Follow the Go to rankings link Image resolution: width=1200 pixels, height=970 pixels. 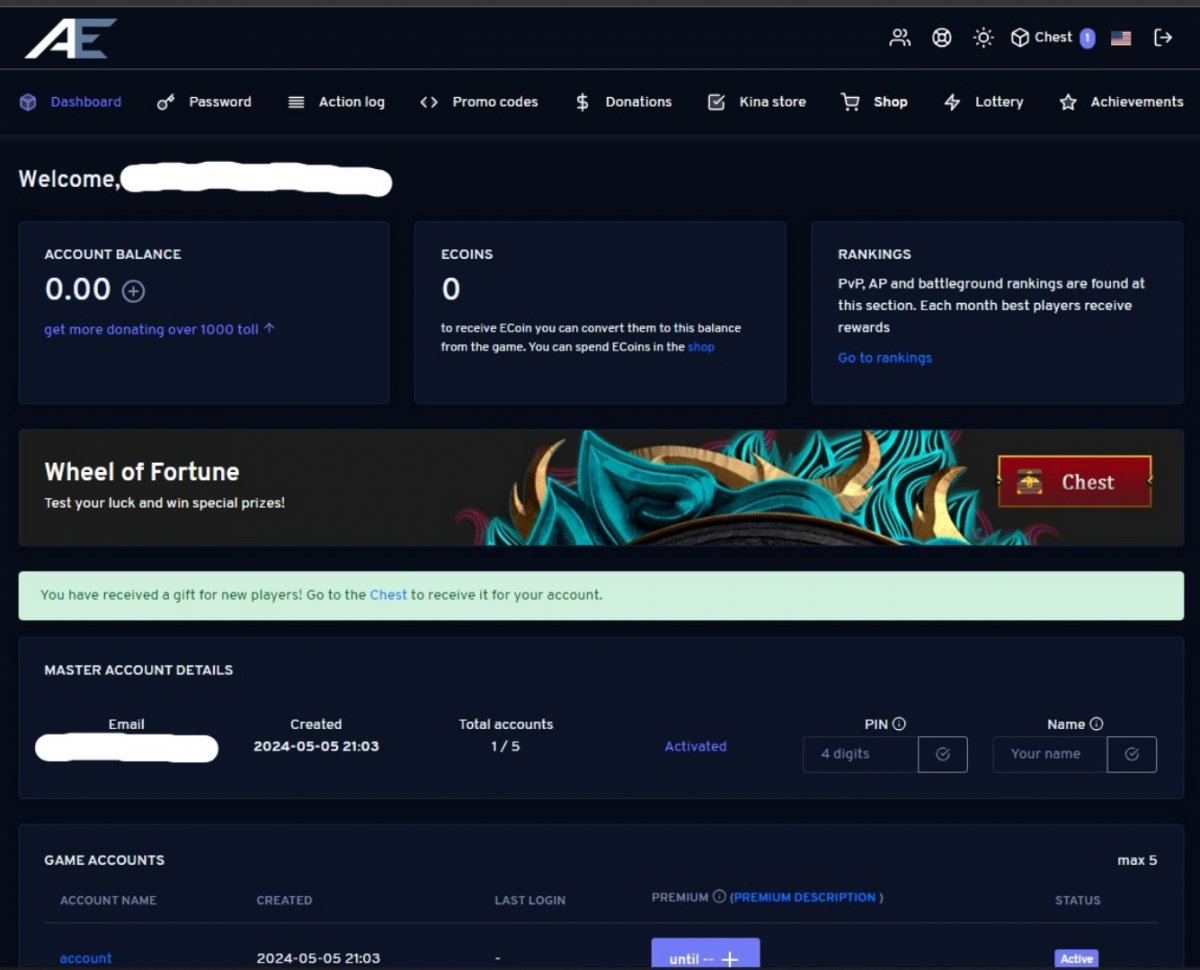884,358
